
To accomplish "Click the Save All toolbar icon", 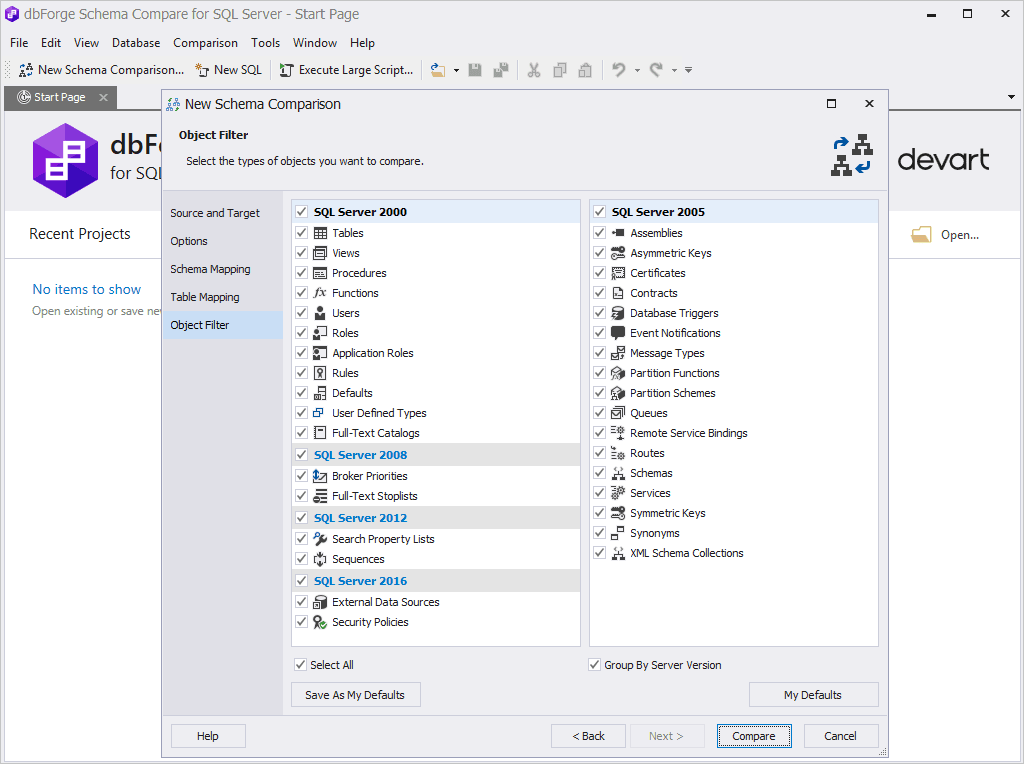I will click(501, 70).
